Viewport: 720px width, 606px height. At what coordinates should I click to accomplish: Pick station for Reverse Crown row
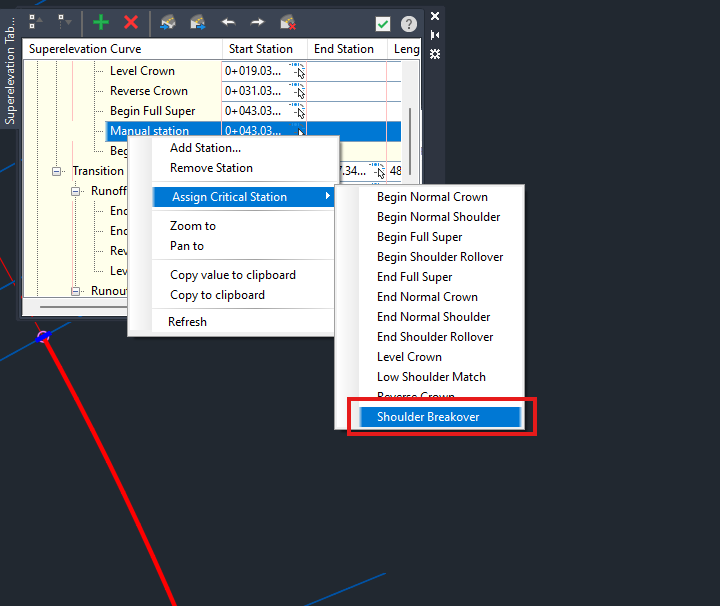pyautogui.click(x=297, y=91)
